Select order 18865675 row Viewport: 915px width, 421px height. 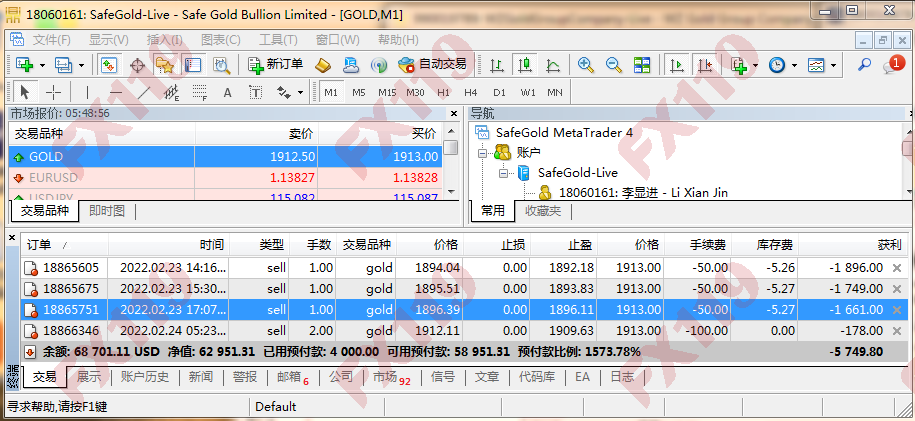tap(464, 289)
